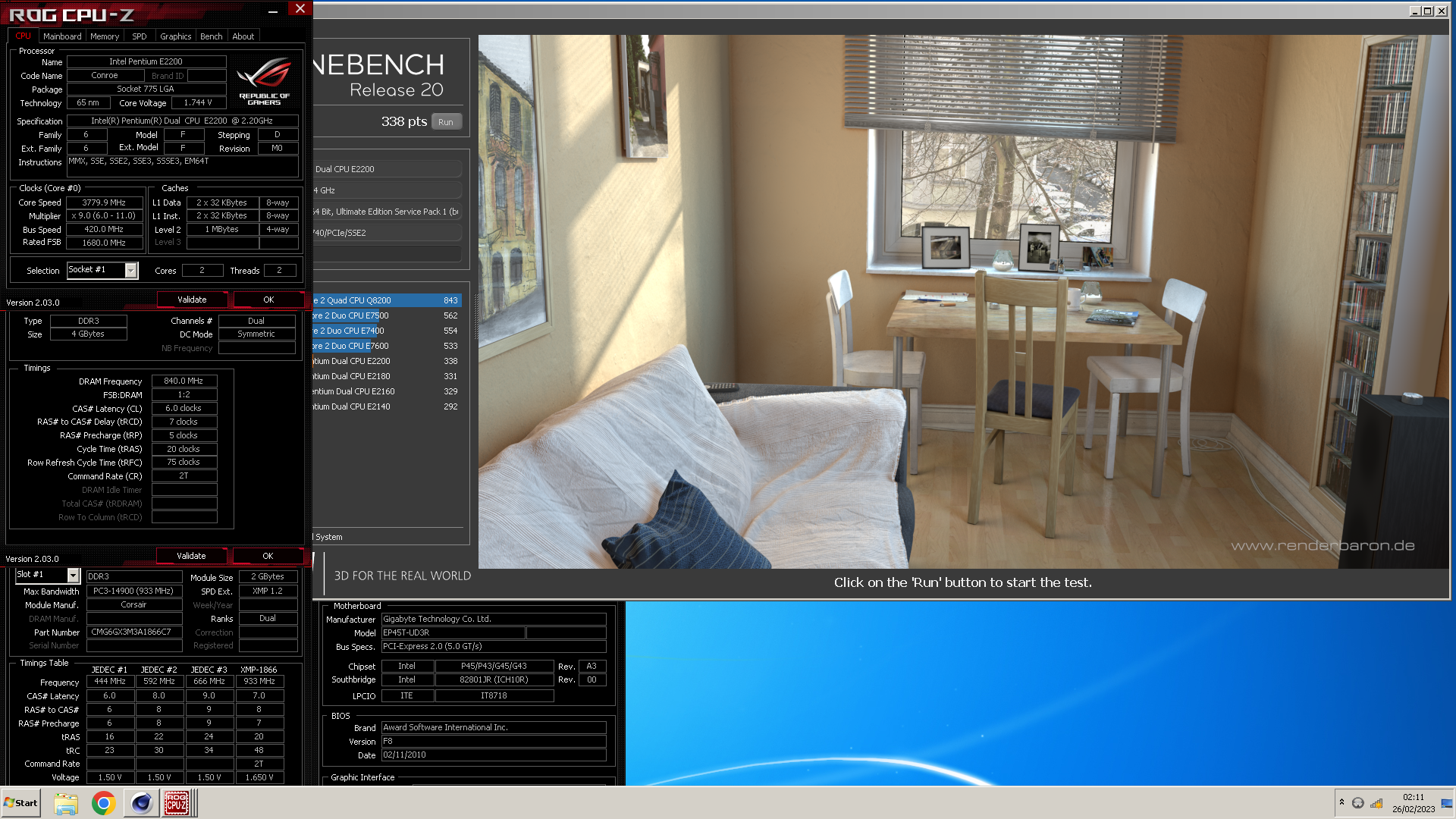The width and height of the screenshot is (1456, 819).
Task: Close the ROG CPU-Z window
Action: click(x=300, y=9)
